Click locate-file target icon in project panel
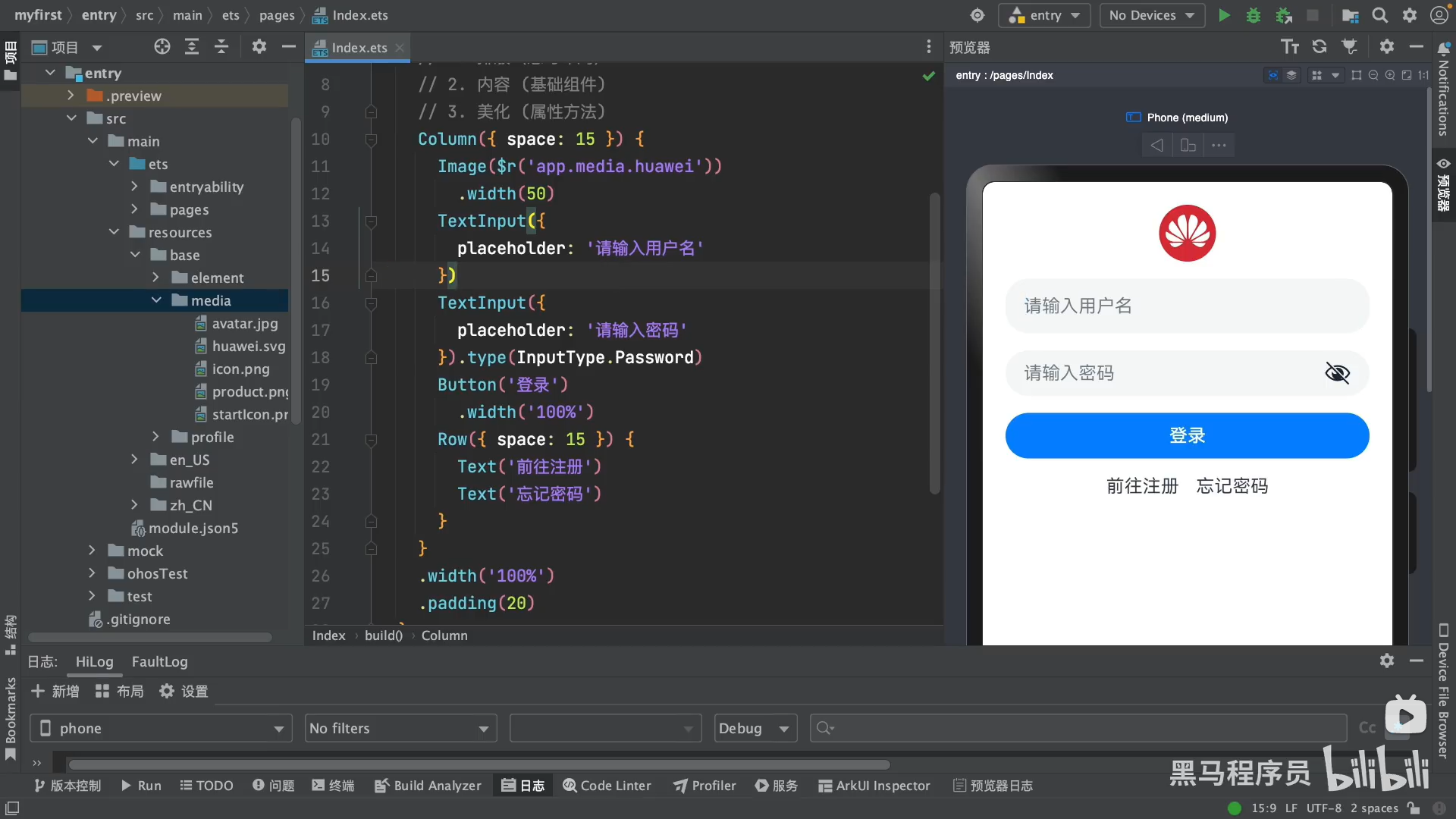1456x819 pixels. [x=162, y=47]
